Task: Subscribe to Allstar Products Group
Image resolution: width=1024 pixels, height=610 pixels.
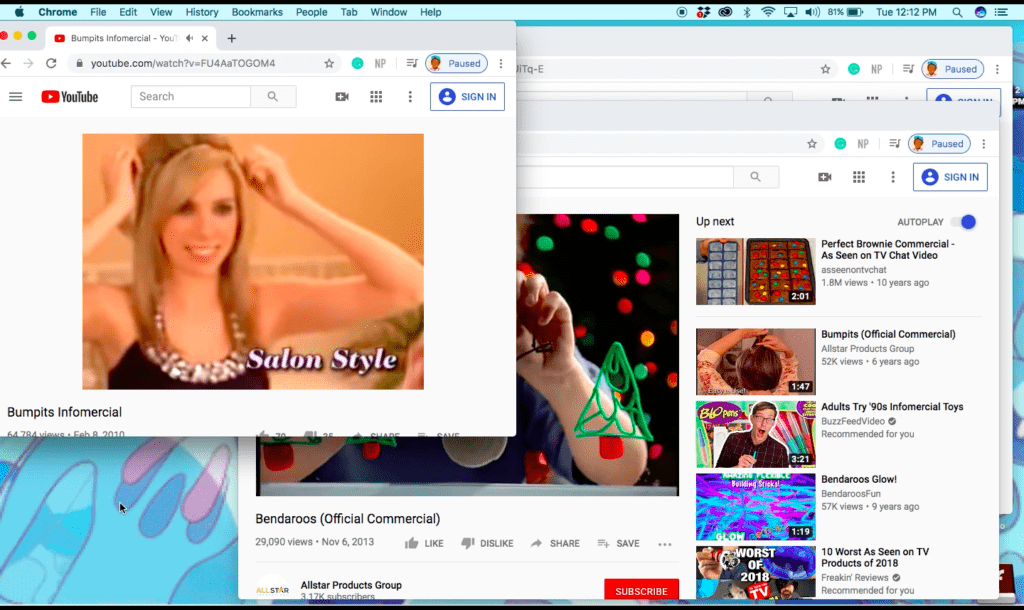Action: pos(641,589)
